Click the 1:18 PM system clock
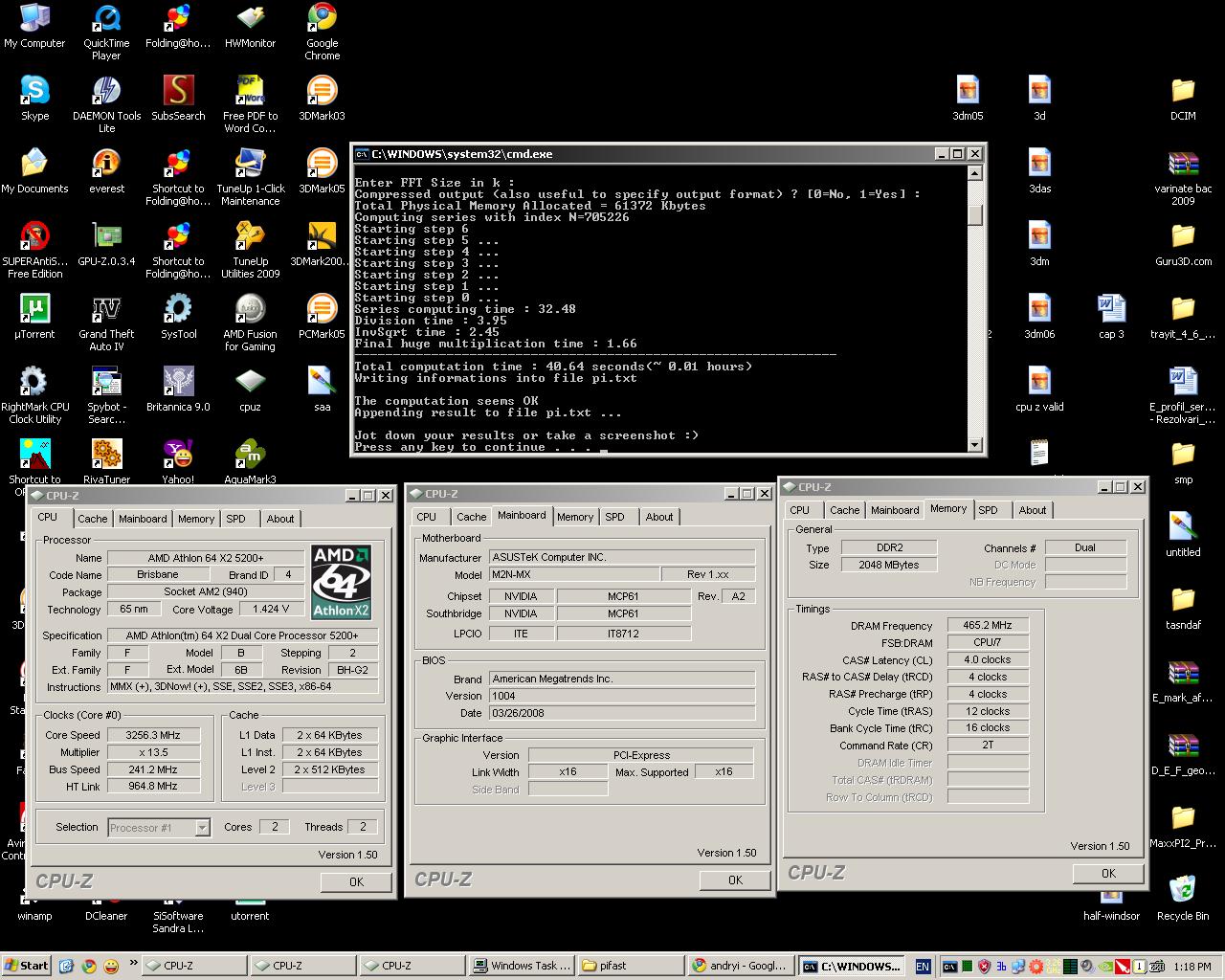 pos(1192,967)
